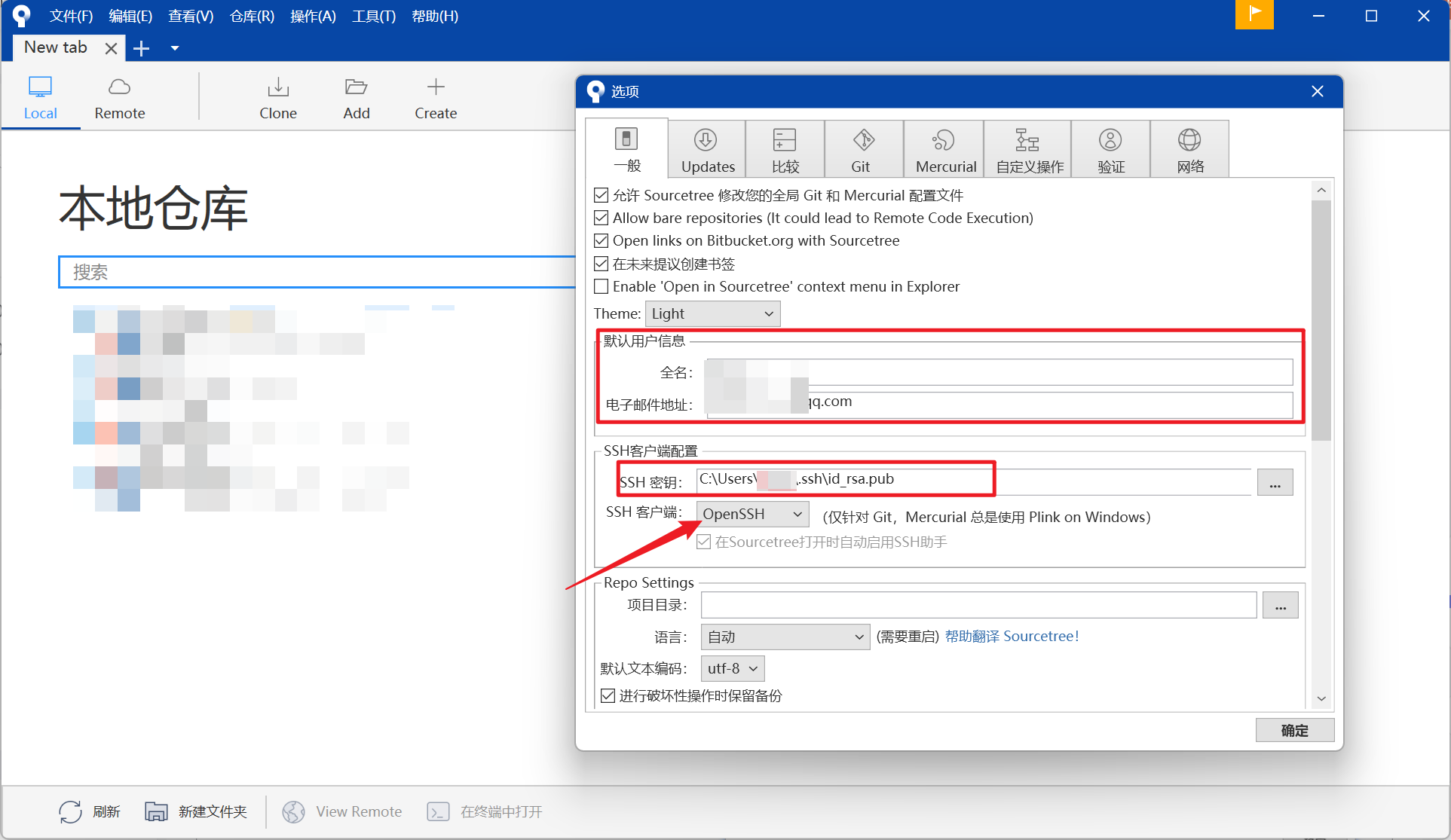Click the Clone repository icon
Screen dimensions: 1451x840
click(x=278, y=88)
